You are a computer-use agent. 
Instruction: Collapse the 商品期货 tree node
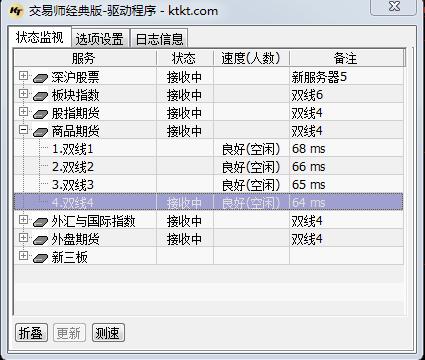23,130
